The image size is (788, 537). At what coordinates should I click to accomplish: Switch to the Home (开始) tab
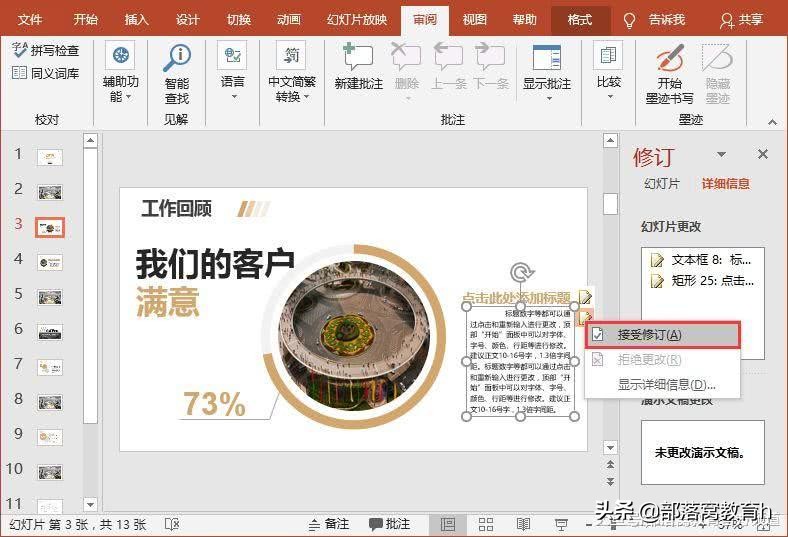point(85,20)
